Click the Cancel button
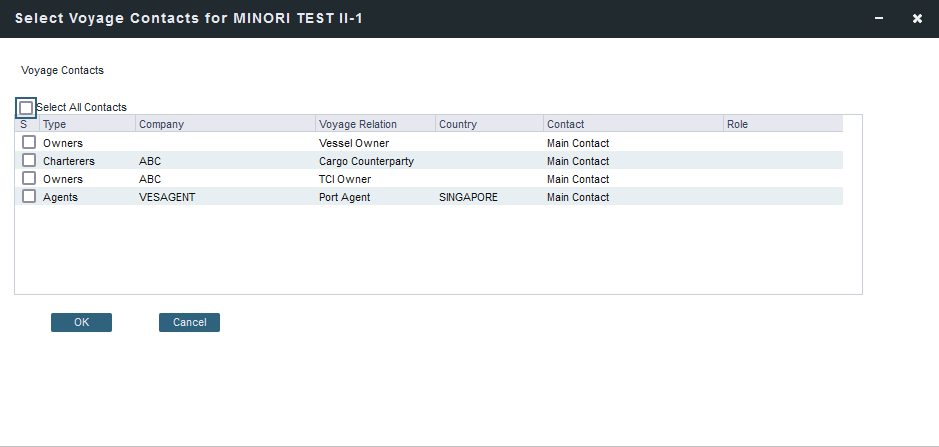 click(x=189, y=322)
